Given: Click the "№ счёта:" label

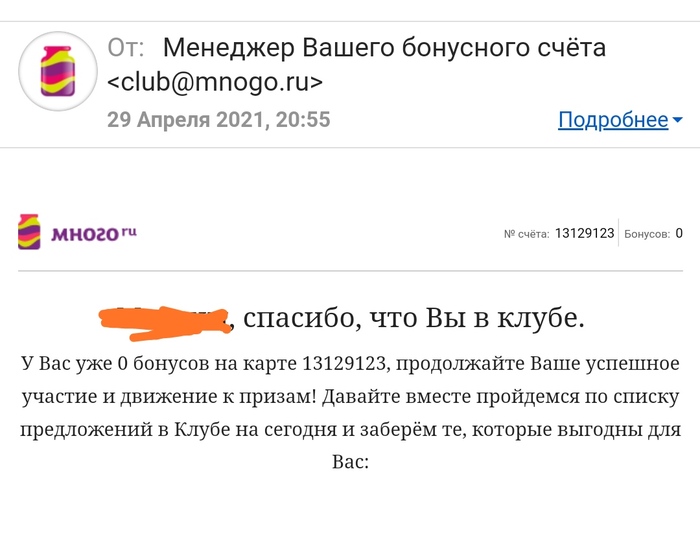Looking at the screenshot, I should (526, 234).
